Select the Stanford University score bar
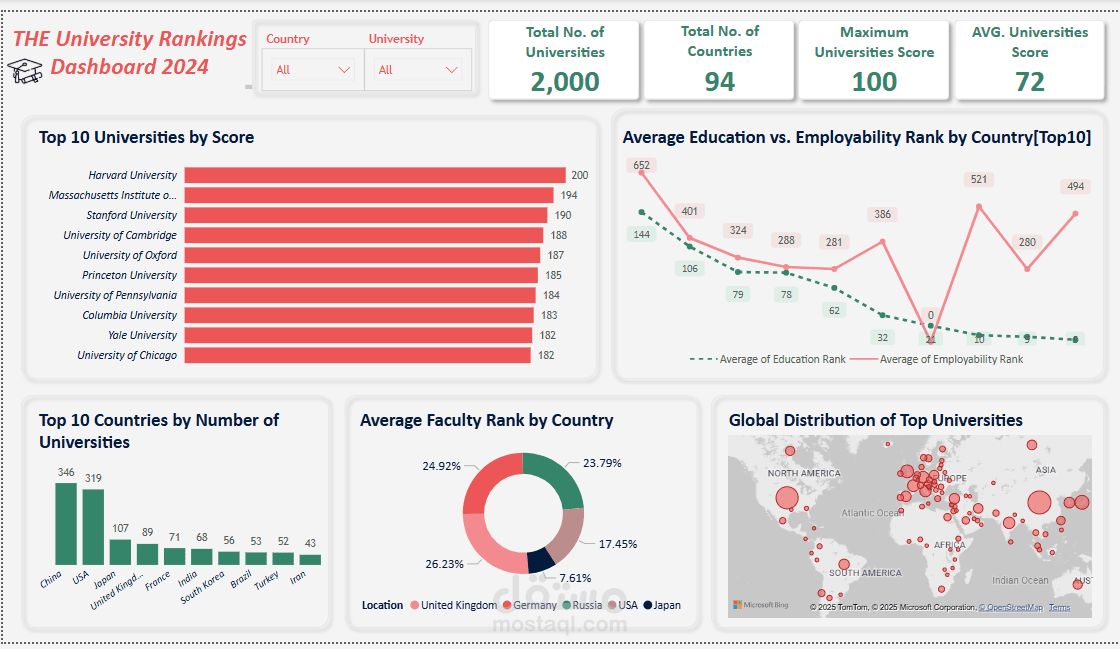Screen dimensions: 1120x649 coord(366,215)
